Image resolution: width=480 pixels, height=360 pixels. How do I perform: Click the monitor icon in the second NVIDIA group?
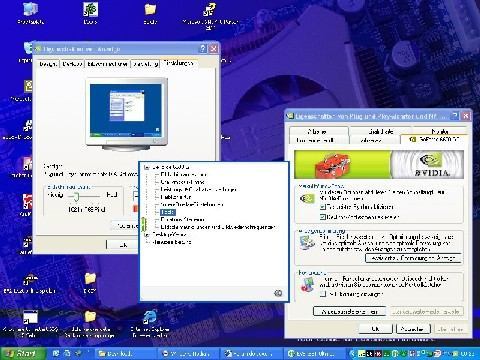[307, 242]
